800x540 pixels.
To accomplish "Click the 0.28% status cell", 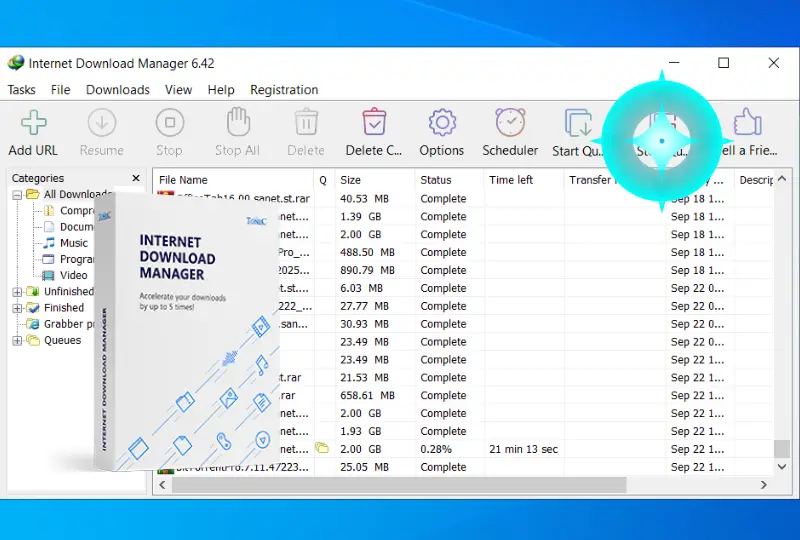I will (x=436, y=449).
